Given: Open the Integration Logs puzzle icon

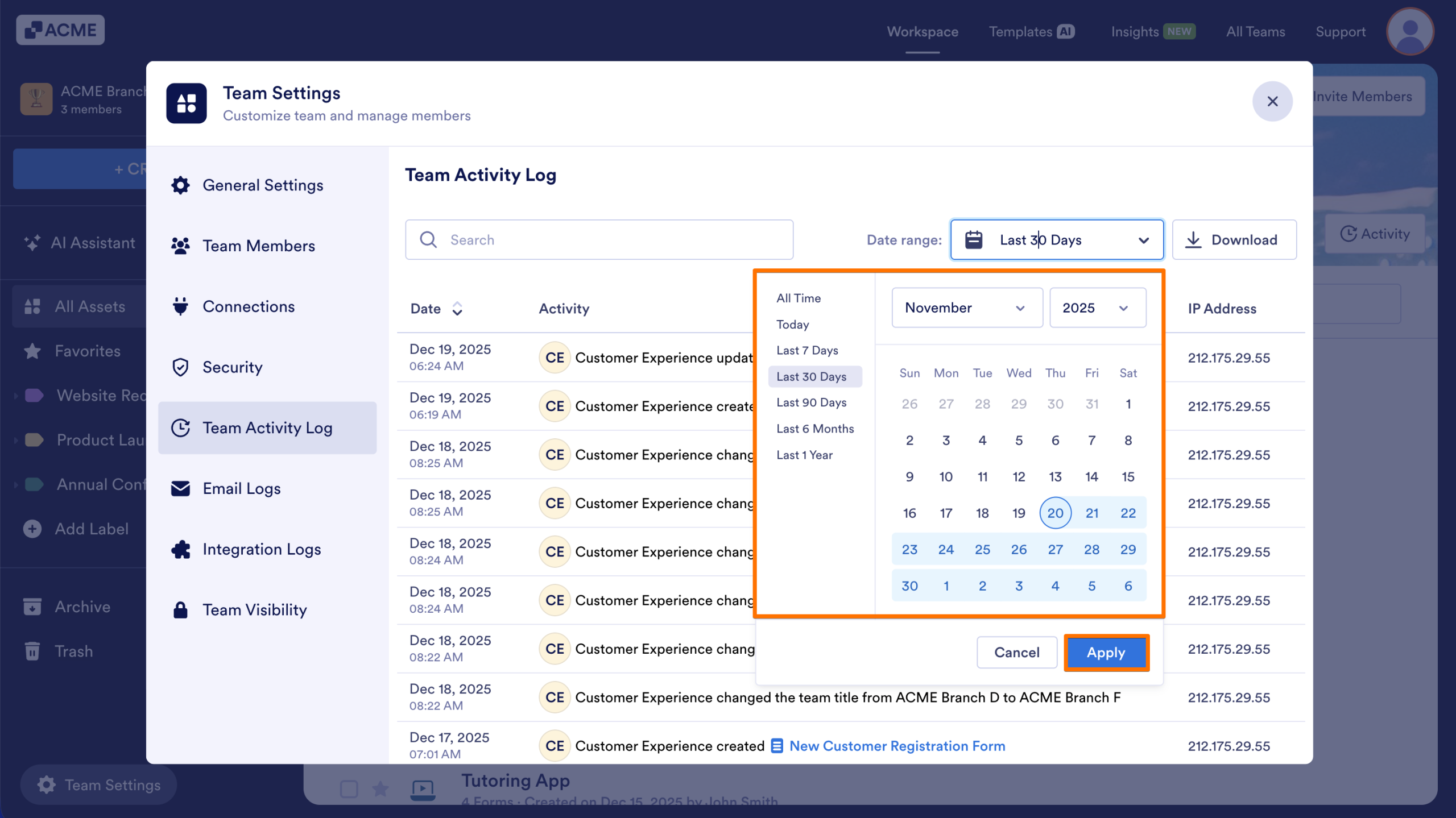Looking at the screenshot, I should [x=180, y=549].
